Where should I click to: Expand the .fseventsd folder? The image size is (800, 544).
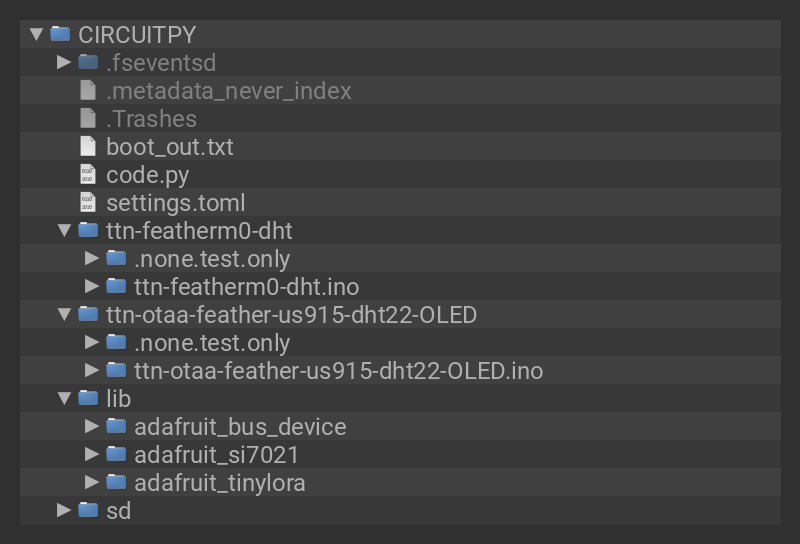pos(64,62)
